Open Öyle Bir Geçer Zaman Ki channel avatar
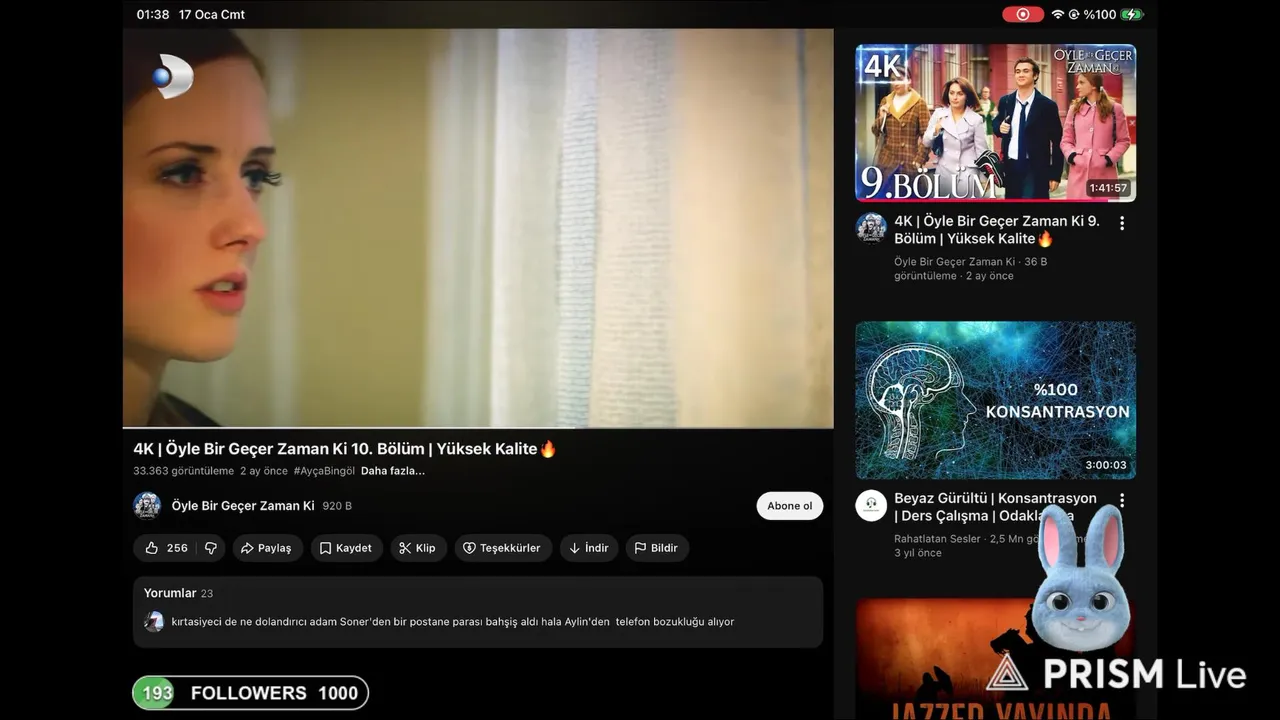 click(x=147, y=506)
